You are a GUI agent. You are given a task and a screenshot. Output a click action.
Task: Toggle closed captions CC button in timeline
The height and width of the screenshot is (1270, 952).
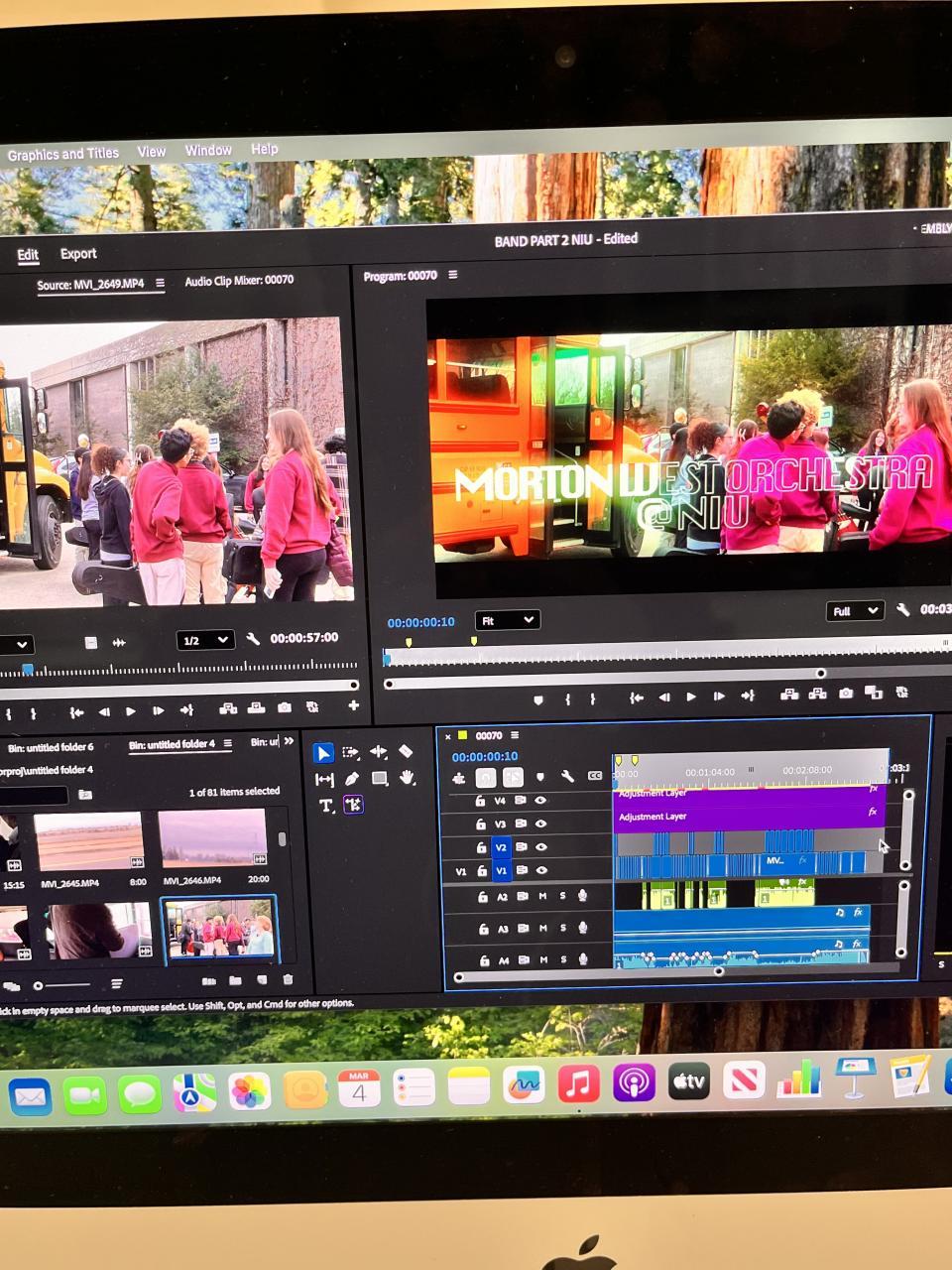pyautogui.click(x=595, y=776)
